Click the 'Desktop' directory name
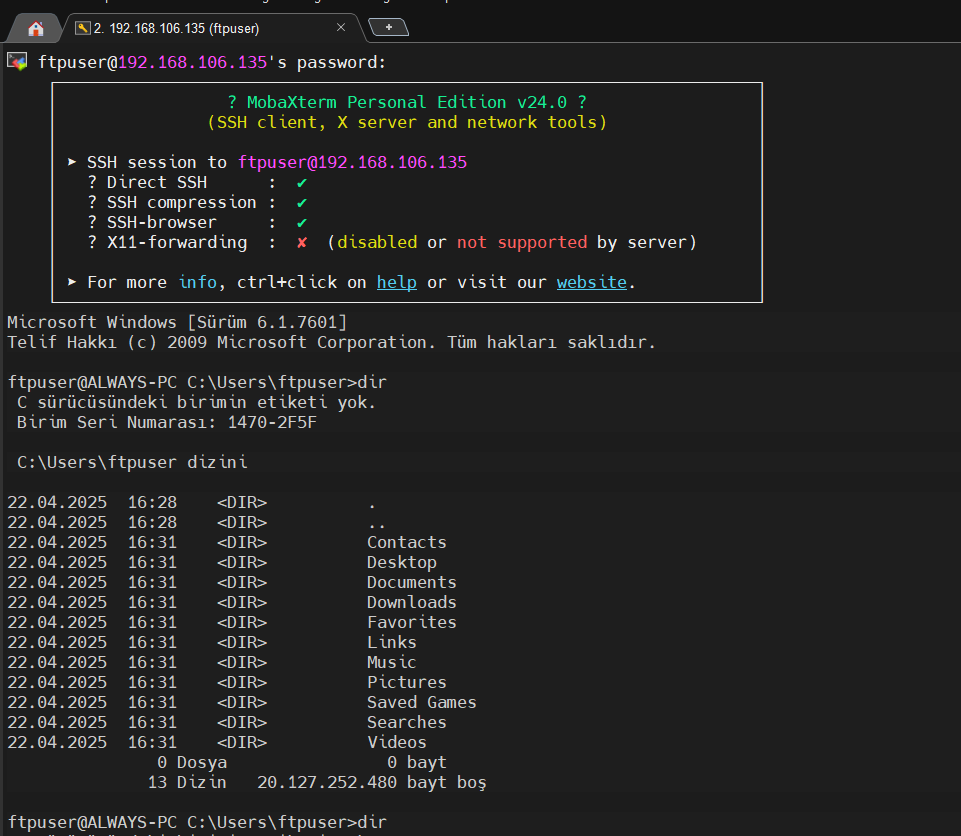This screenshot has width=961, height=836. point(401,563)
